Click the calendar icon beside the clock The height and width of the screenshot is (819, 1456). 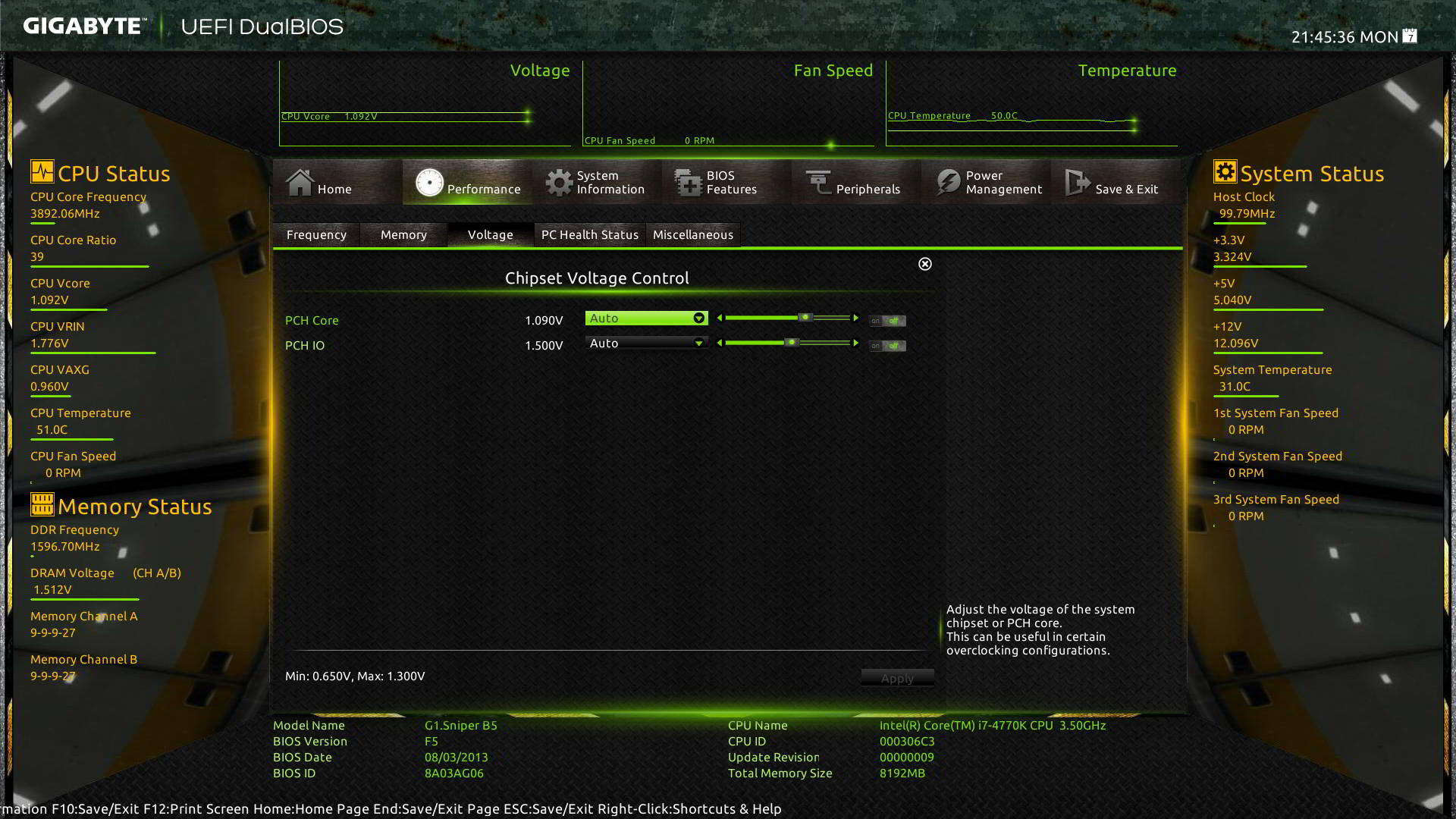pyautogui.click(x=1410, y=36)
